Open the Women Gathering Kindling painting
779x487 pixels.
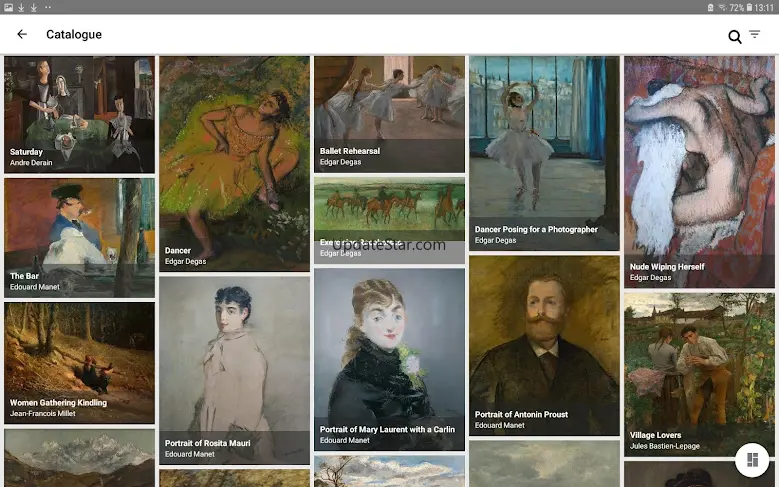(x=79, y=363)
